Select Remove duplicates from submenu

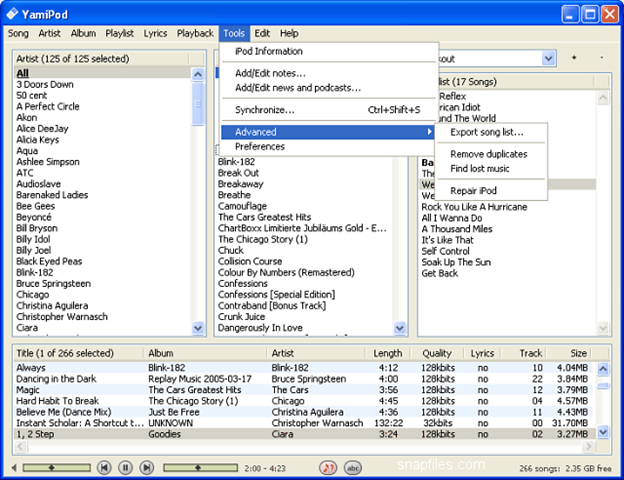[x=488, y=154]
